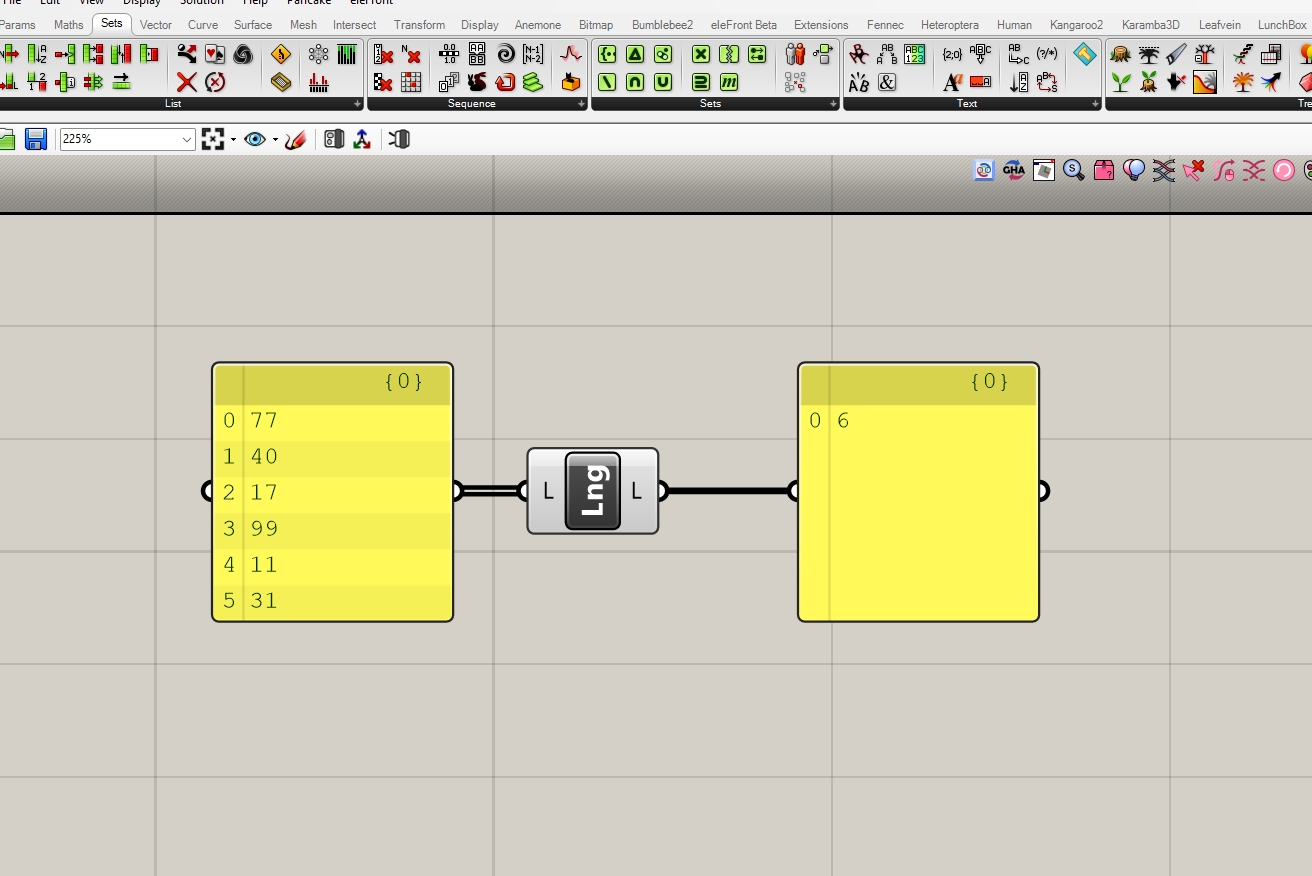
Task: Toggle the preview eye icon
Action: (x=255, y=140)
